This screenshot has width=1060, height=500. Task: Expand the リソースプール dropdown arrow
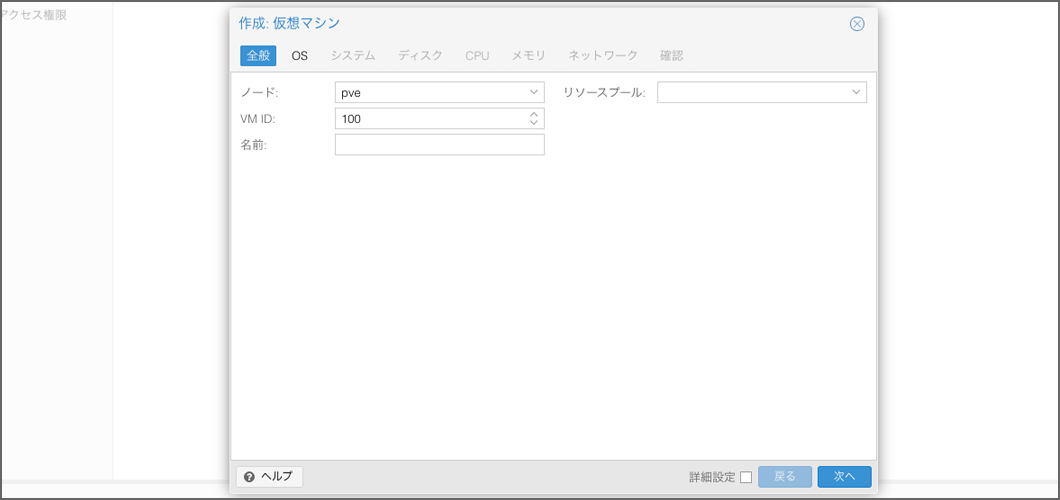(856, 92)
